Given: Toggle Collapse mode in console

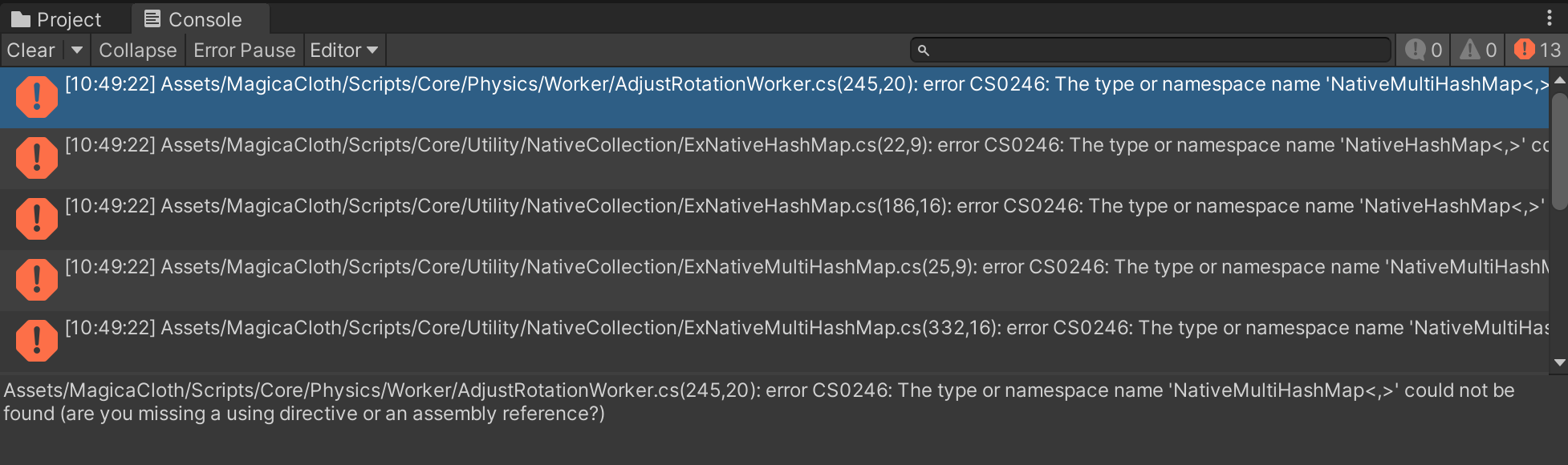Looking at the screenshot, I should click(137, 51).
